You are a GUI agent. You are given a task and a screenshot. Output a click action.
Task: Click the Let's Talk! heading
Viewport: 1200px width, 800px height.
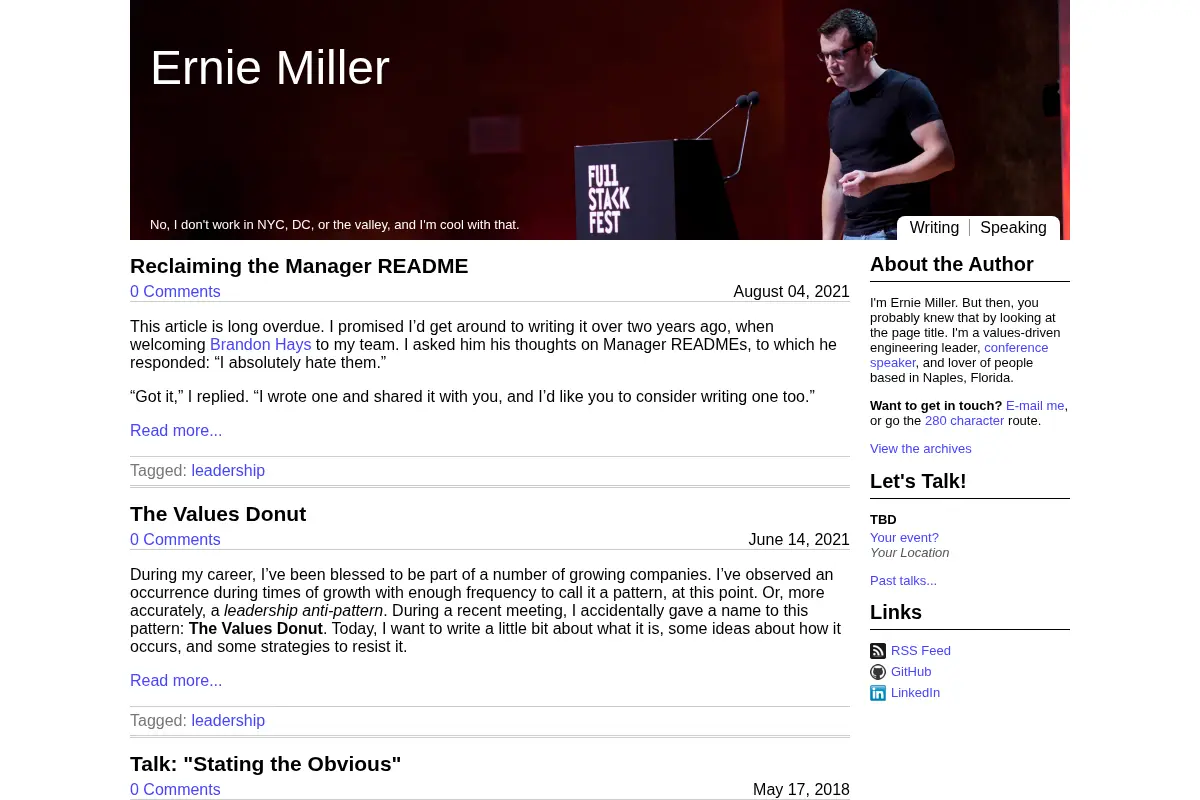tap(918, 482)
